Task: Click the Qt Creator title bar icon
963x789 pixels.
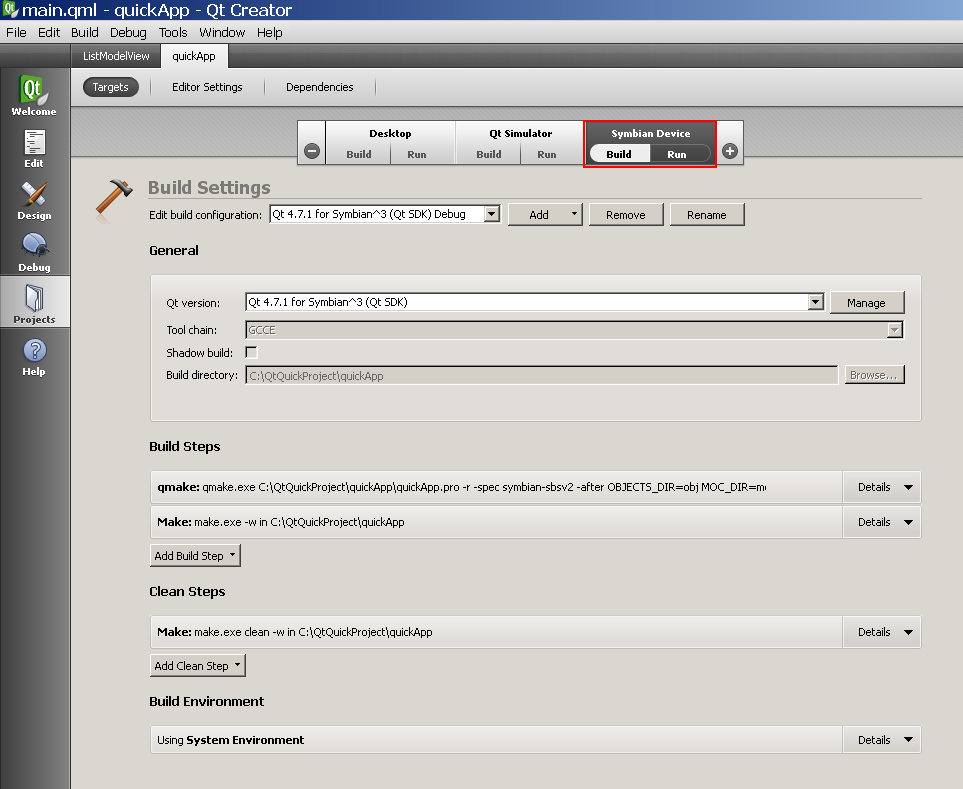Action: point(10,10)
